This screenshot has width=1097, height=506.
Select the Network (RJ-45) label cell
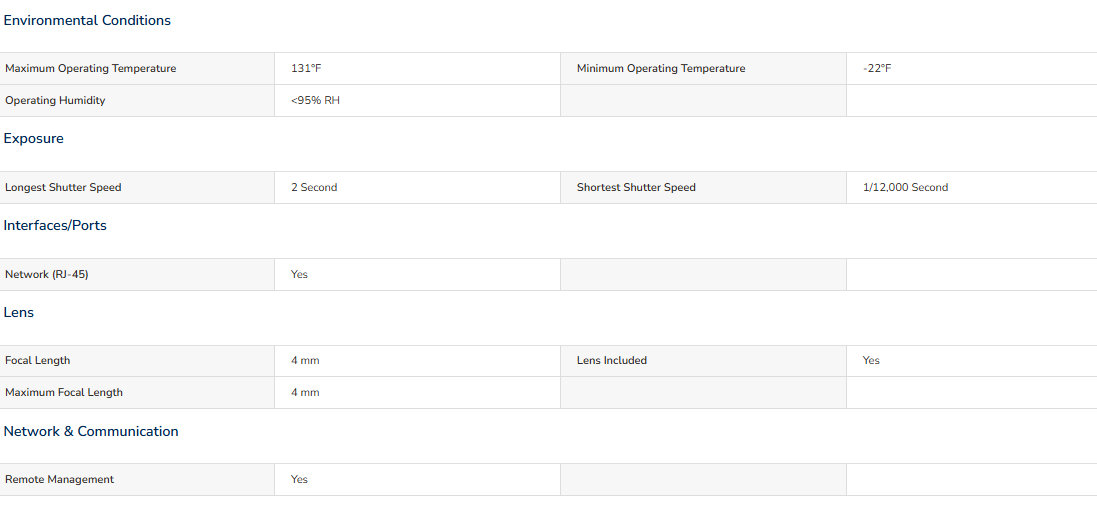[137, 274]
